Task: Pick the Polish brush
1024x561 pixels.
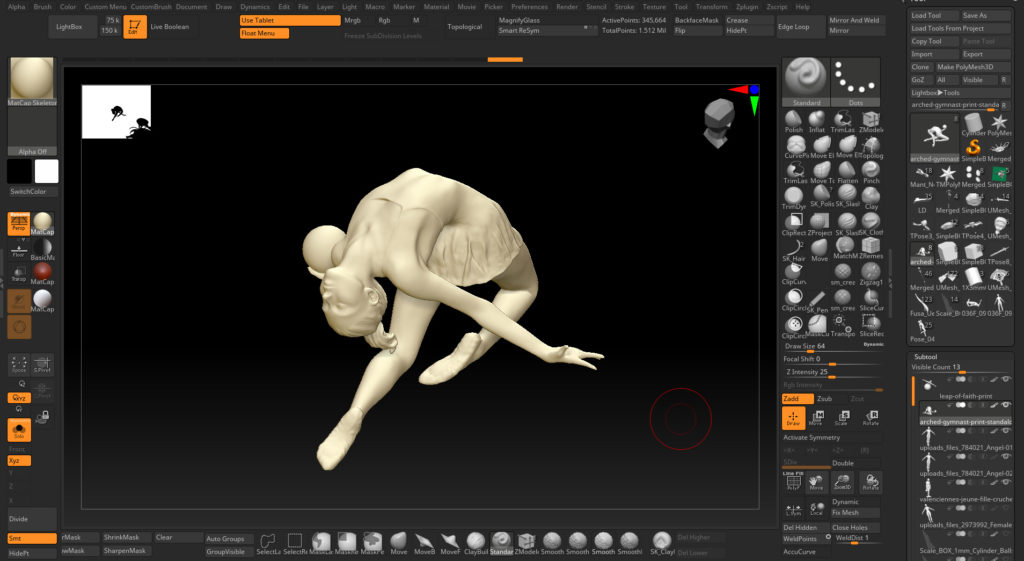Action: click(794, 119)
